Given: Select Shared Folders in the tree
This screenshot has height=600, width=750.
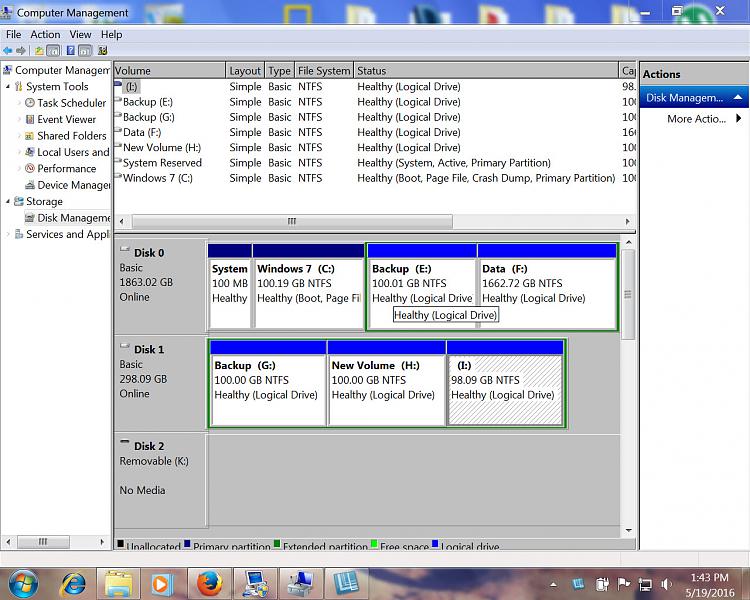Looking at the screenshot, I should pos(72,136).
